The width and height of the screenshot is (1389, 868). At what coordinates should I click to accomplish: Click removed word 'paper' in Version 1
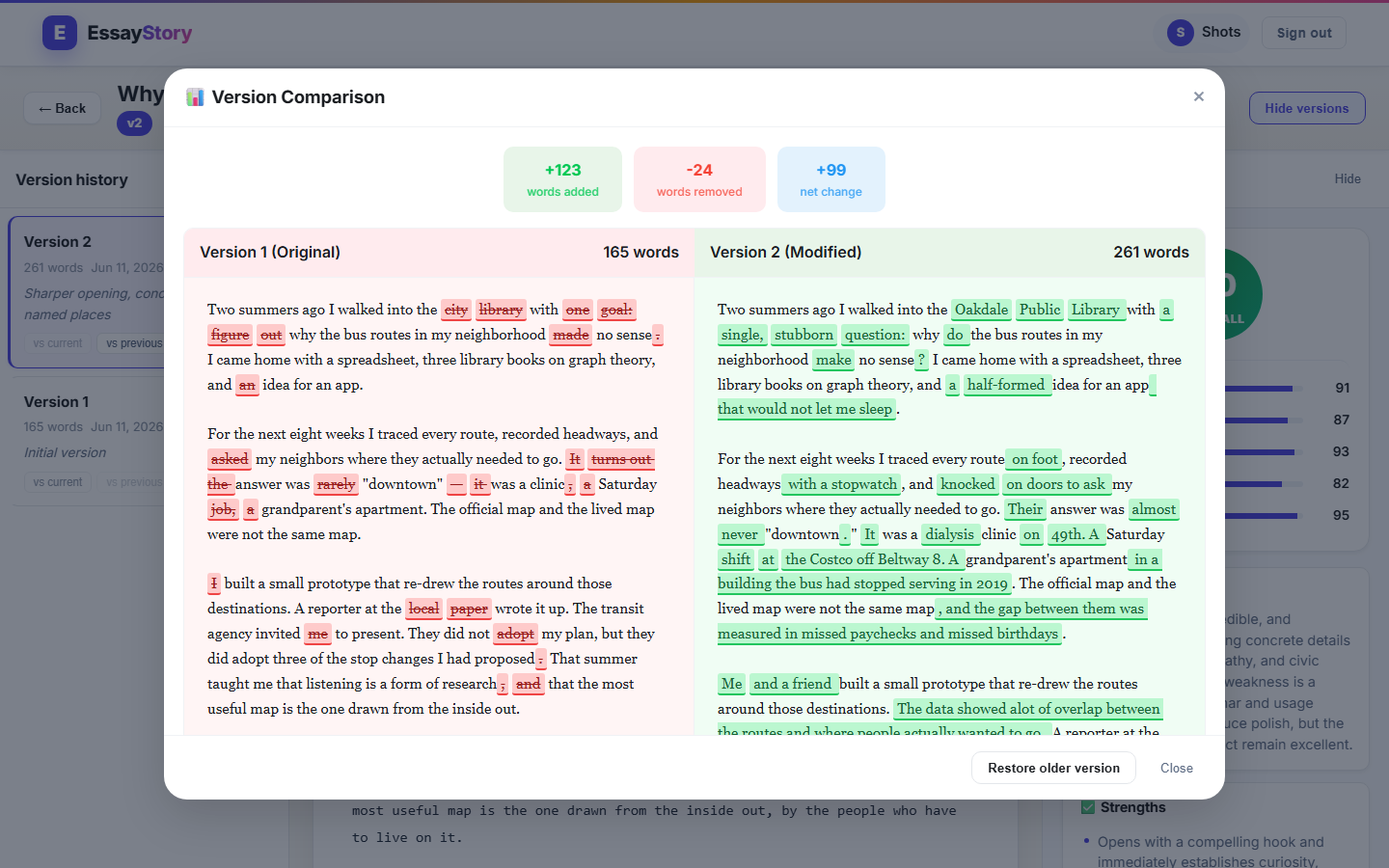click(x=469, y=609)
